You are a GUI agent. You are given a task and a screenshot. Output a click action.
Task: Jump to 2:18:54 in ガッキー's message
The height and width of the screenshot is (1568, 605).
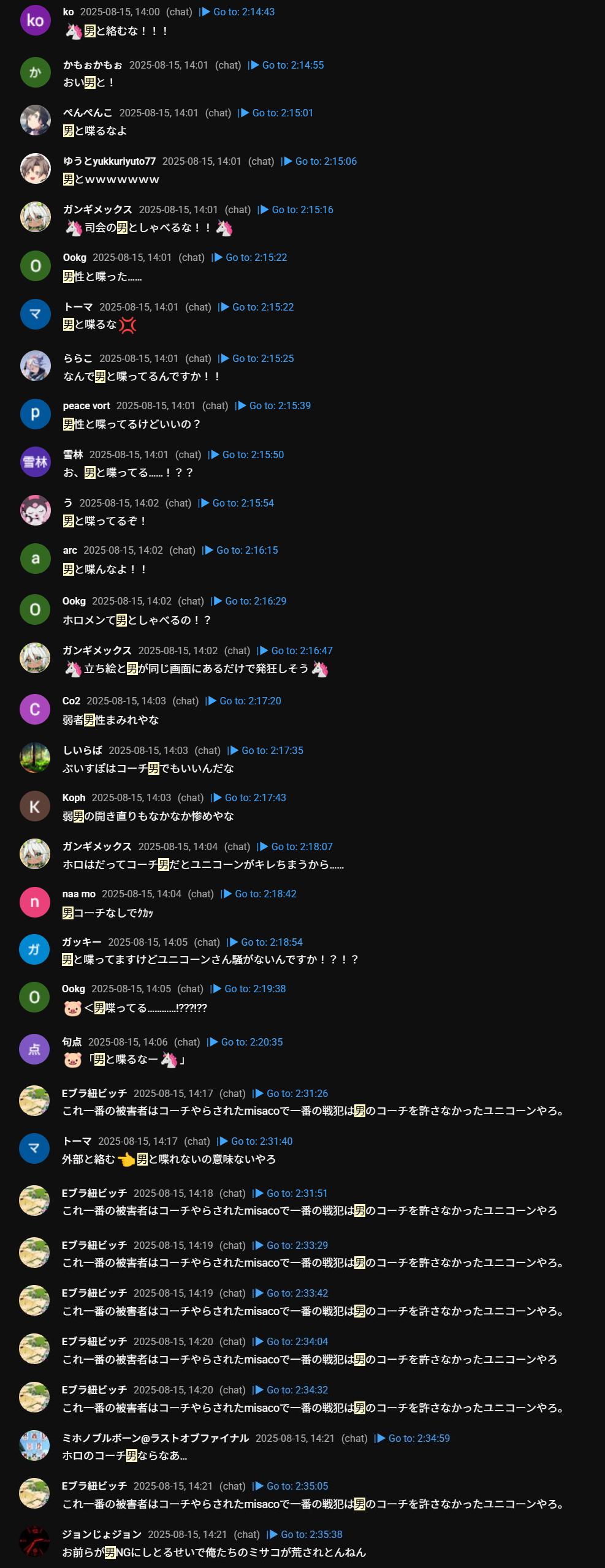tap(265, 942)
